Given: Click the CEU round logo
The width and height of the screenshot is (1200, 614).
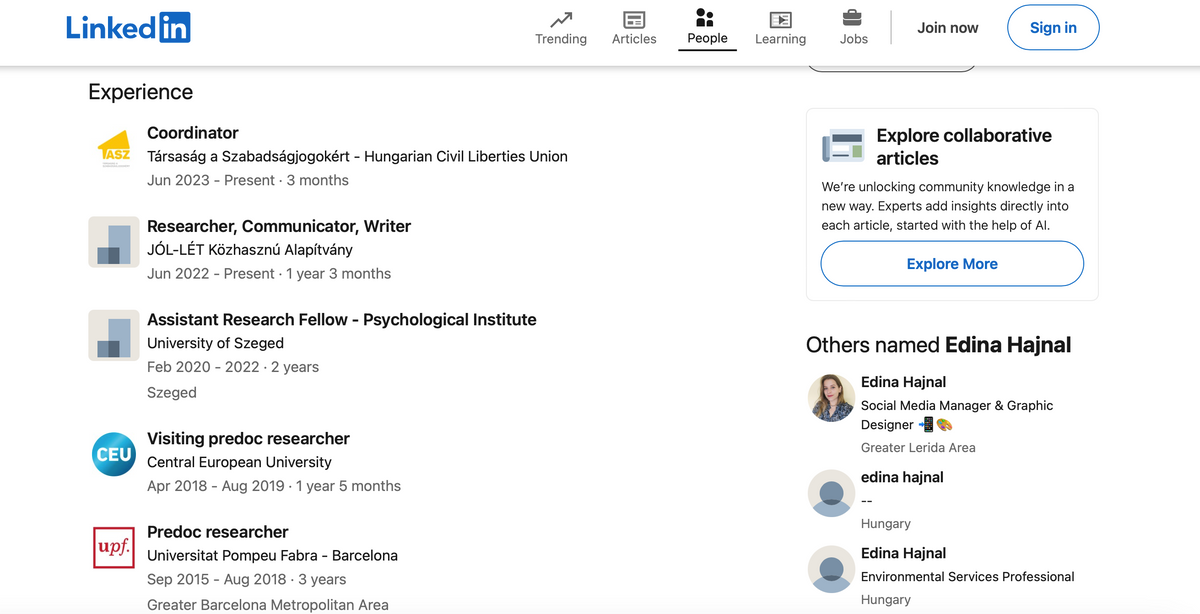Looking at the screenshot, I should point(114,454).
